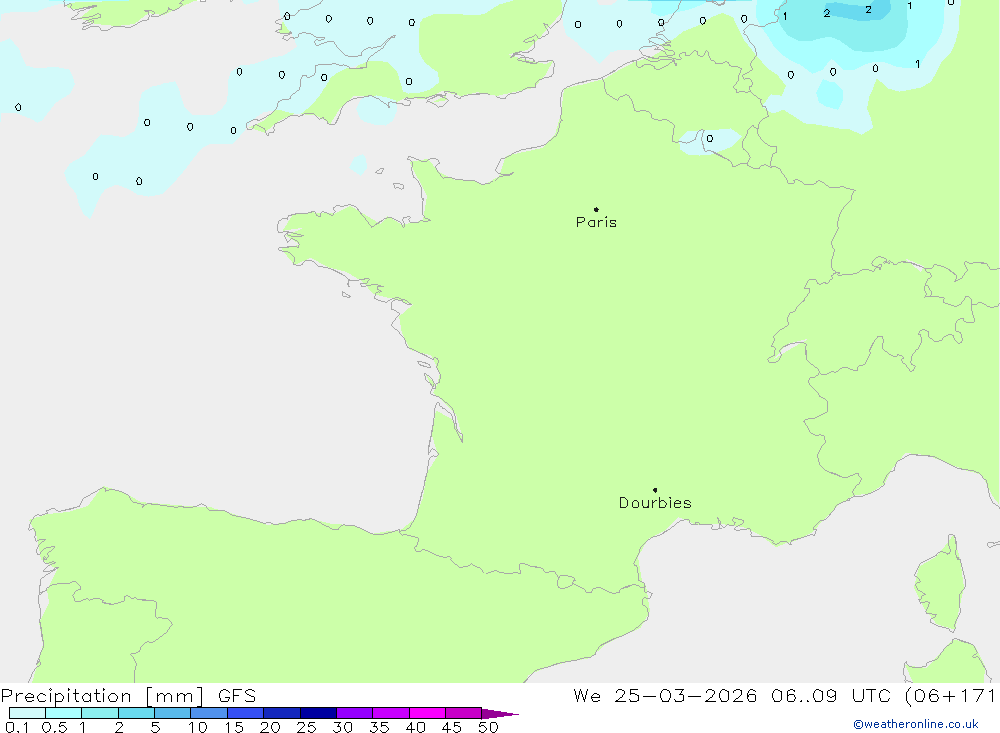The image size is (1000, 733).
Task: Click the '06..09 UTC' time text
Action: click(830, 696)
